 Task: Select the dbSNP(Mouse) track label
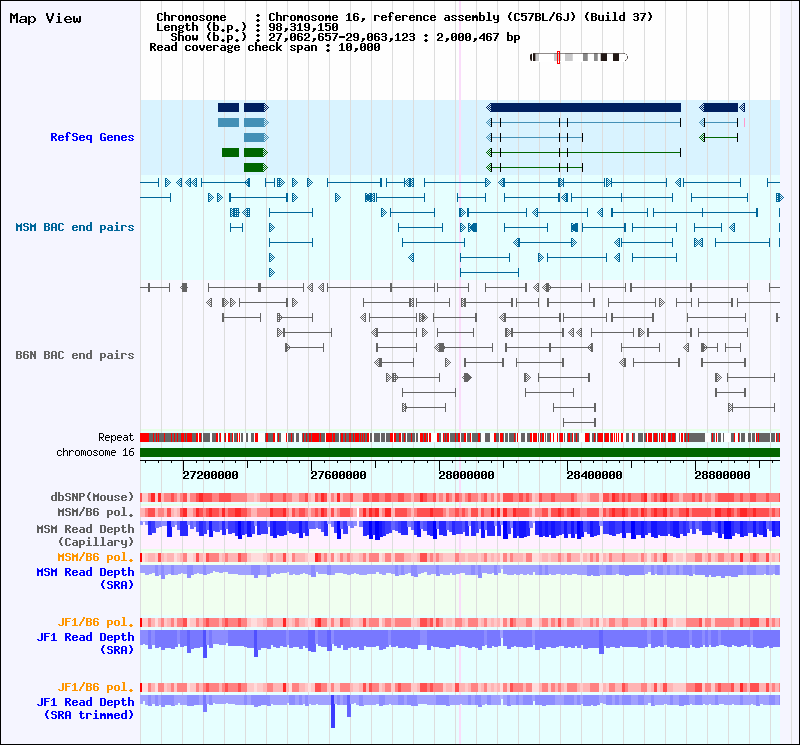coord(92,497)
